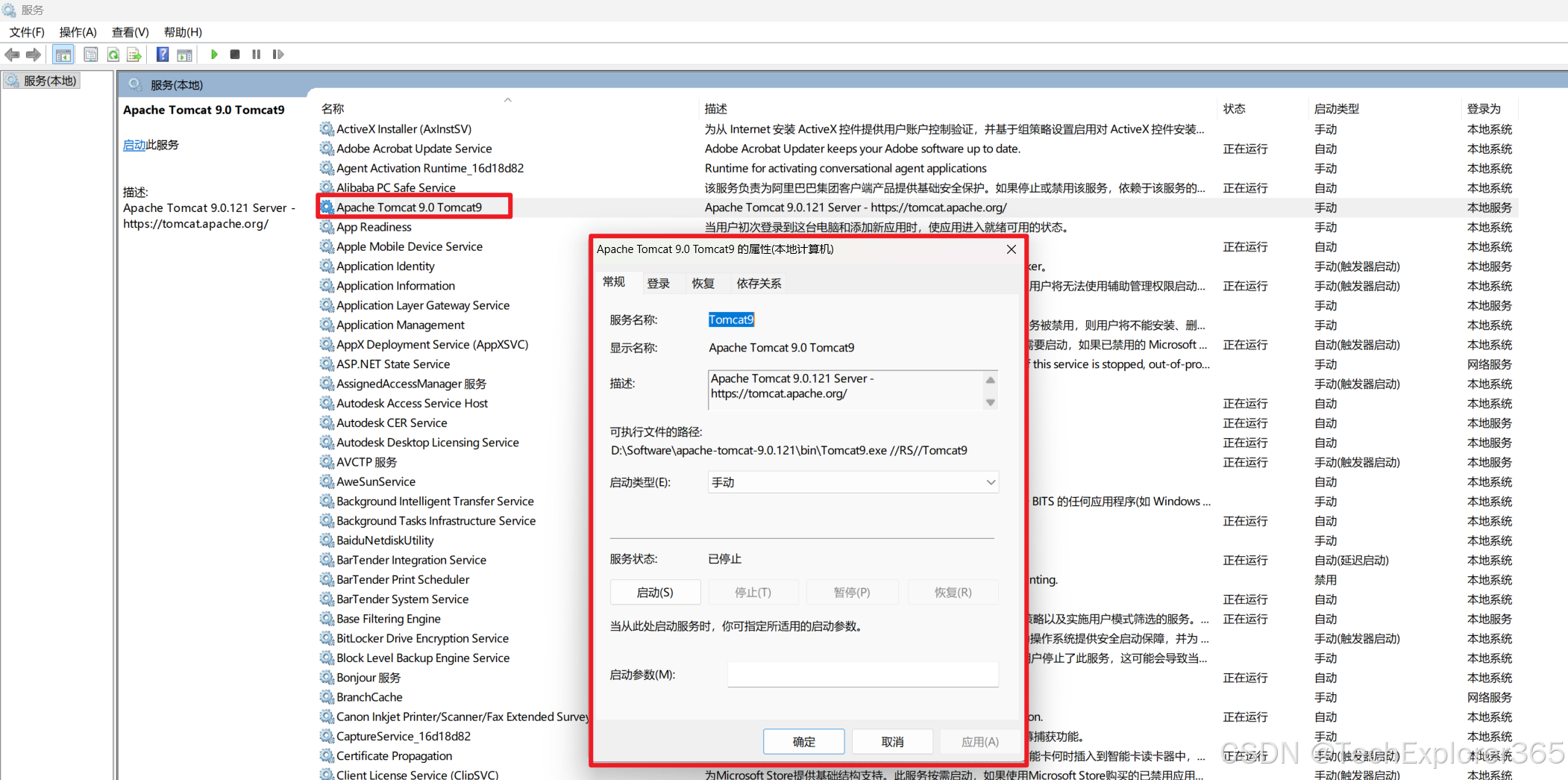Click the Export List toolbar icon

pyautogui.click(x=134, y=54)
